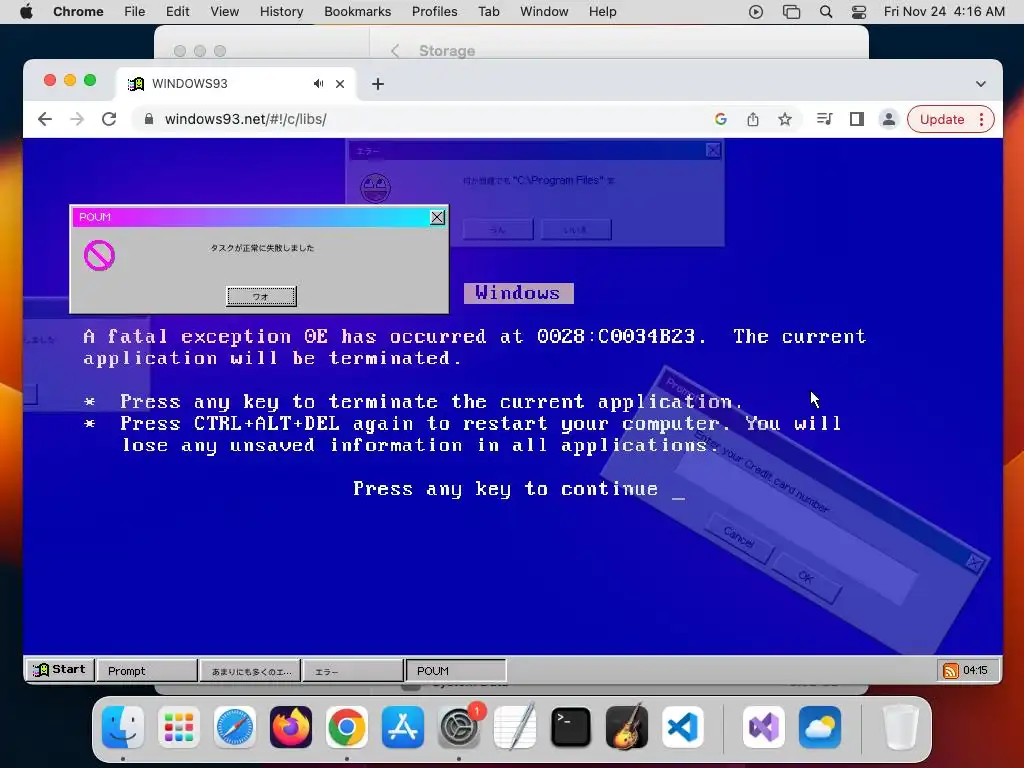
Task: Launch Firefox from the Dock
Action: pyautogui.click(x=291, y=727)
